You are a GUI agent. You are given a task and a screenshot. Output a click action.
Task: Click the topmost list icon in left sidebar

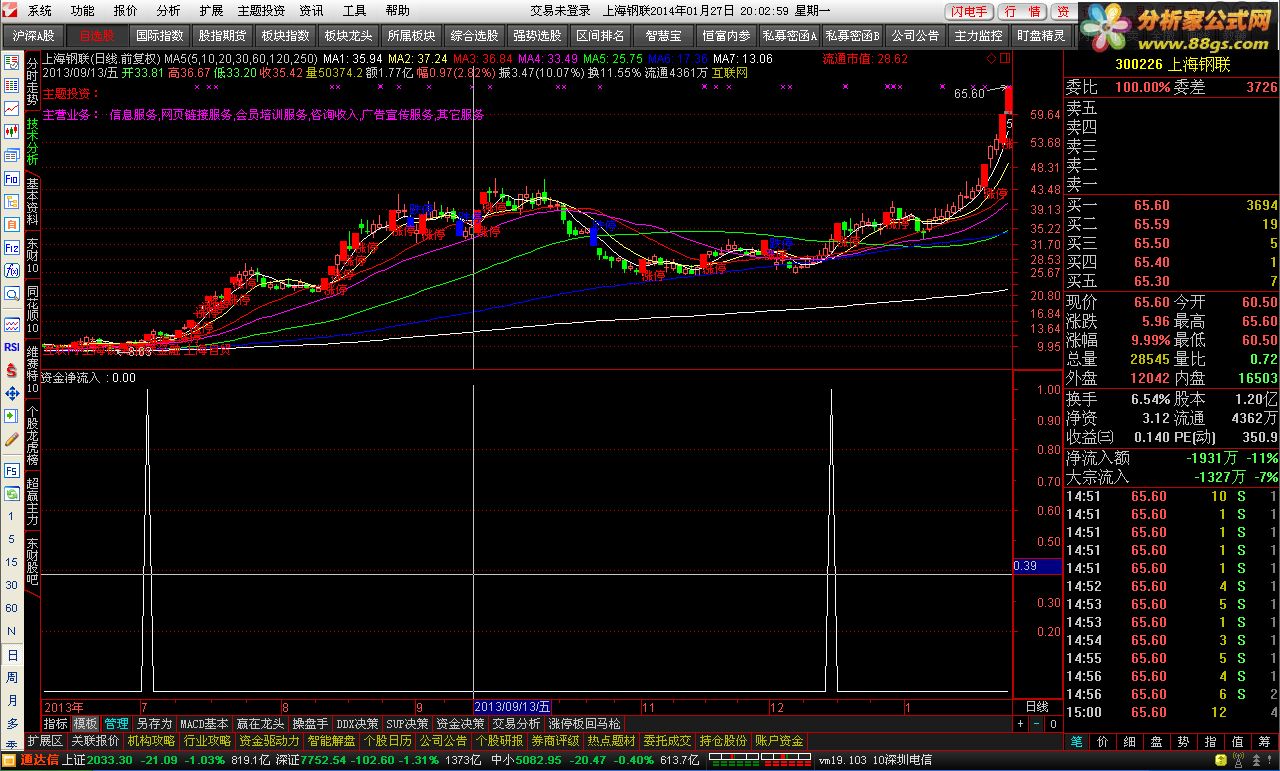pos(12,62)
